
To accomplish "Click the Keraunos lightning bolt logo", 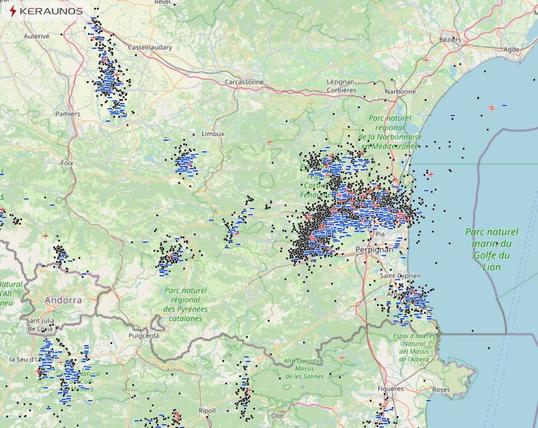I will (13, 11).
